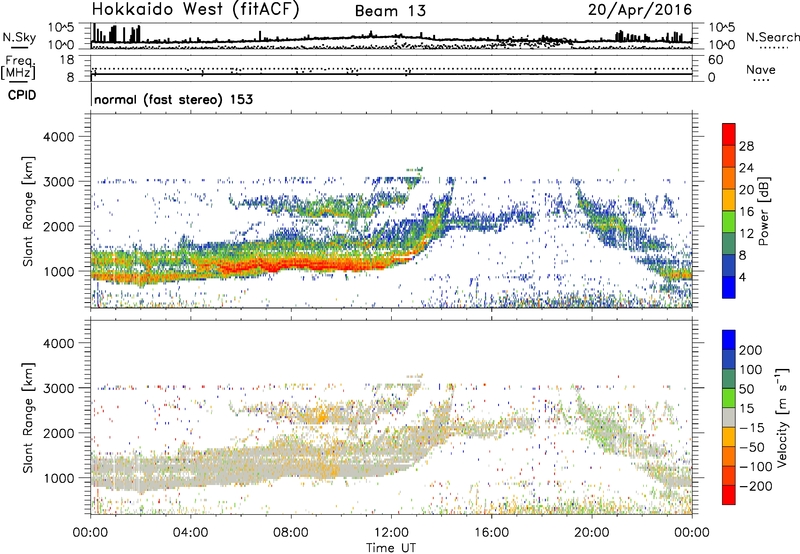The height and width of the screenshot is (554, 800).
Task: Click the 50 label on velocity colorbar
Action: [746, 389]
